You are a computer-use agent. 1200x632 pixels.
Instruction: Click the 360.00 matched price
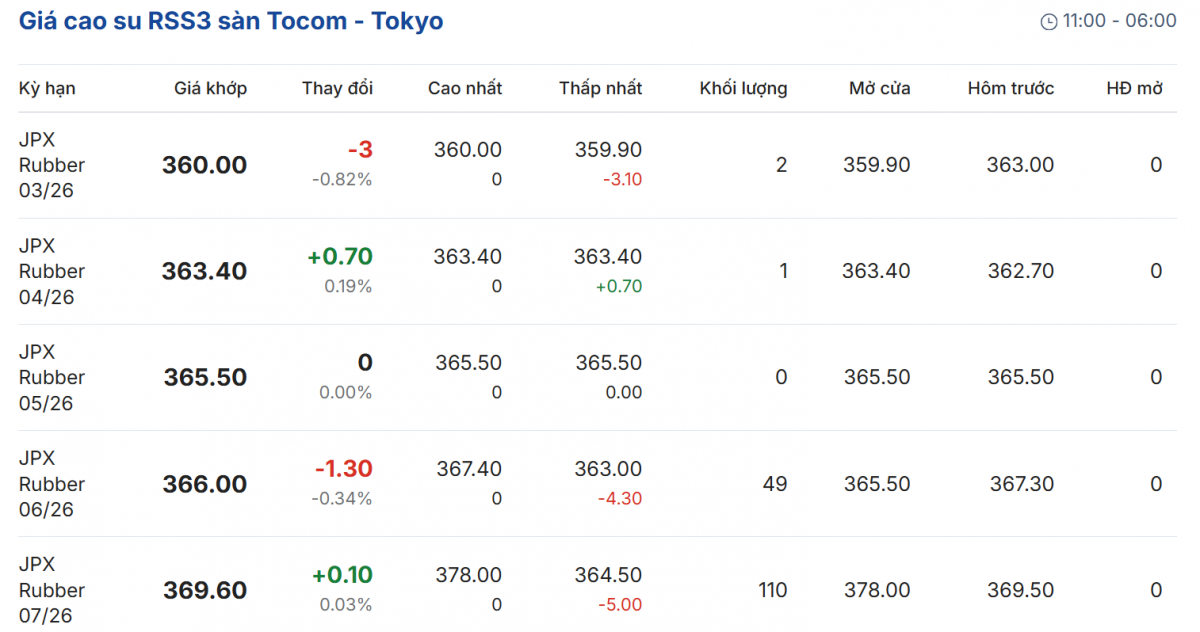204,165
